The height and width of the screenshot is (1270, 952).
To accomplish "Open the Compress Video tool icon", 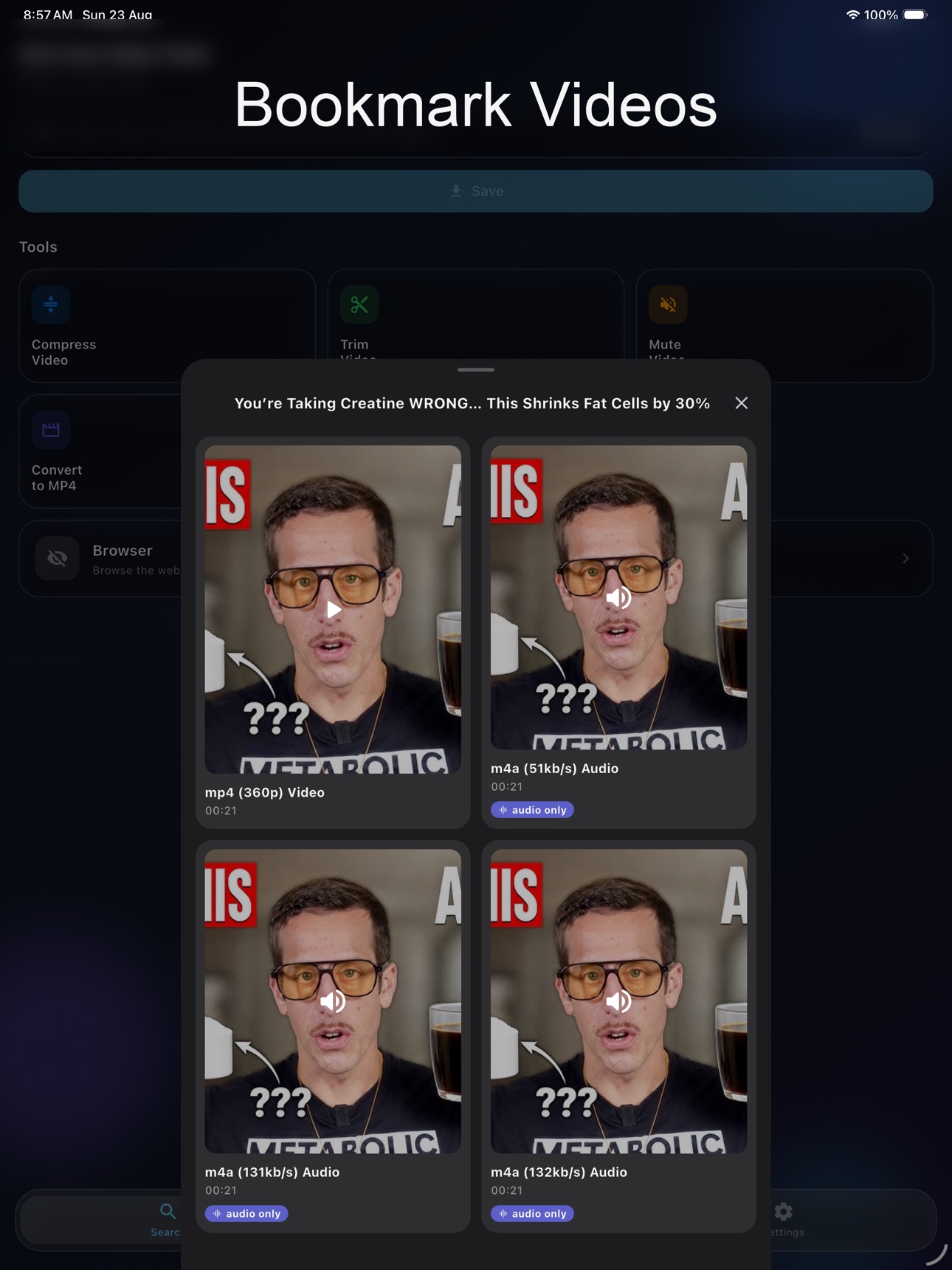I will click(51, 304).
